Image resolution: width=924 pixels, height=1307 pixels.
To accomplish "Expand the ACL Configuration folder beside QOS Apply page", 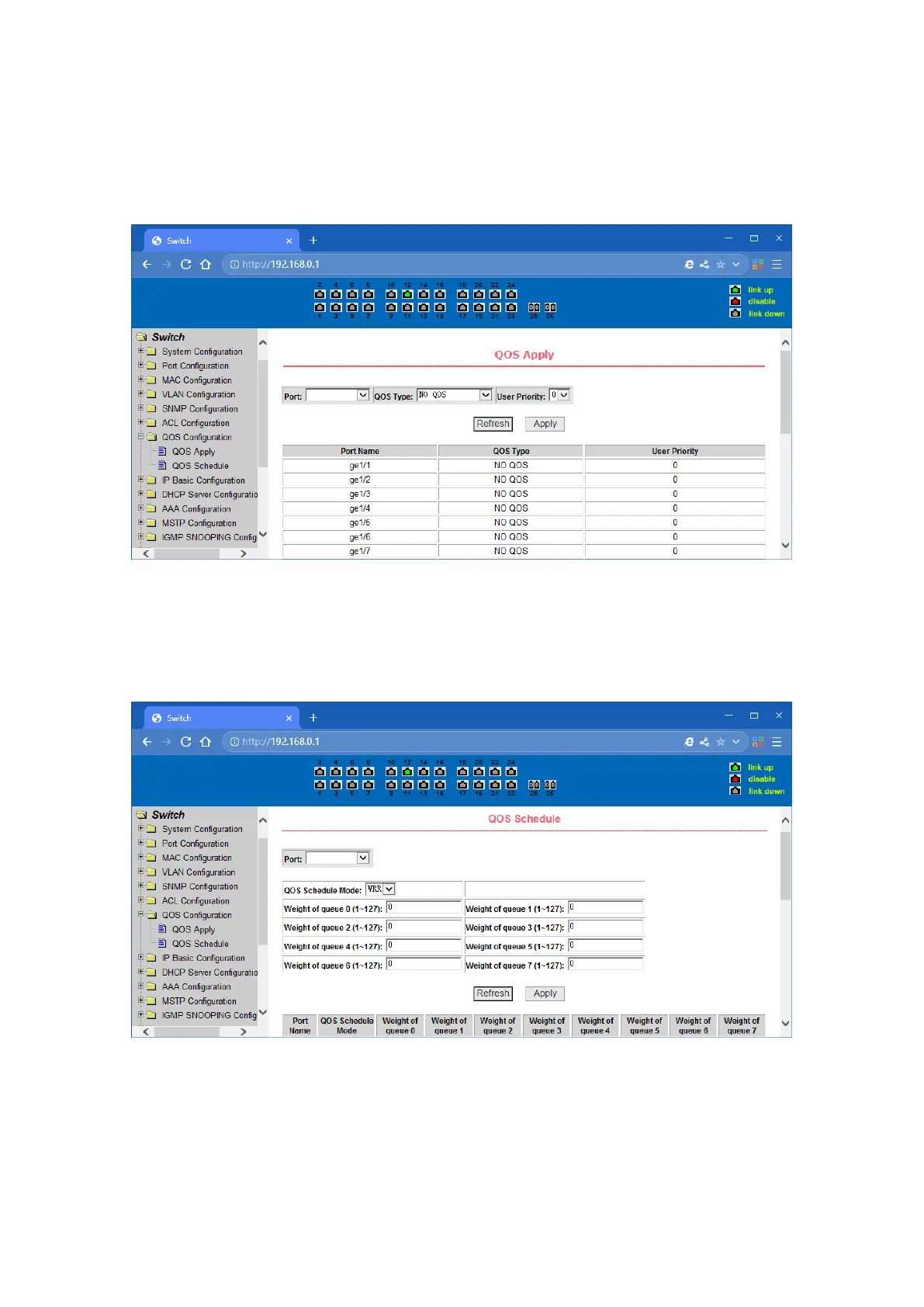I will [141, 423].
